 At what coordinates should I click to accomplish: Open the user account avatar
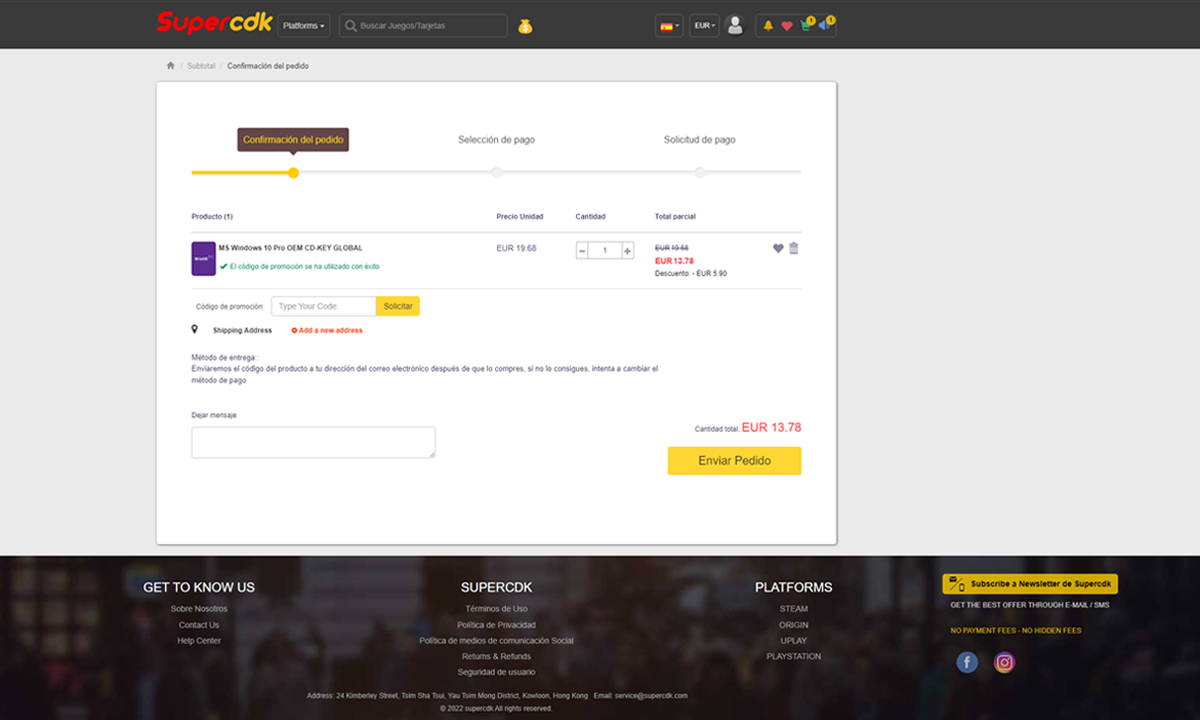(735, 26)
